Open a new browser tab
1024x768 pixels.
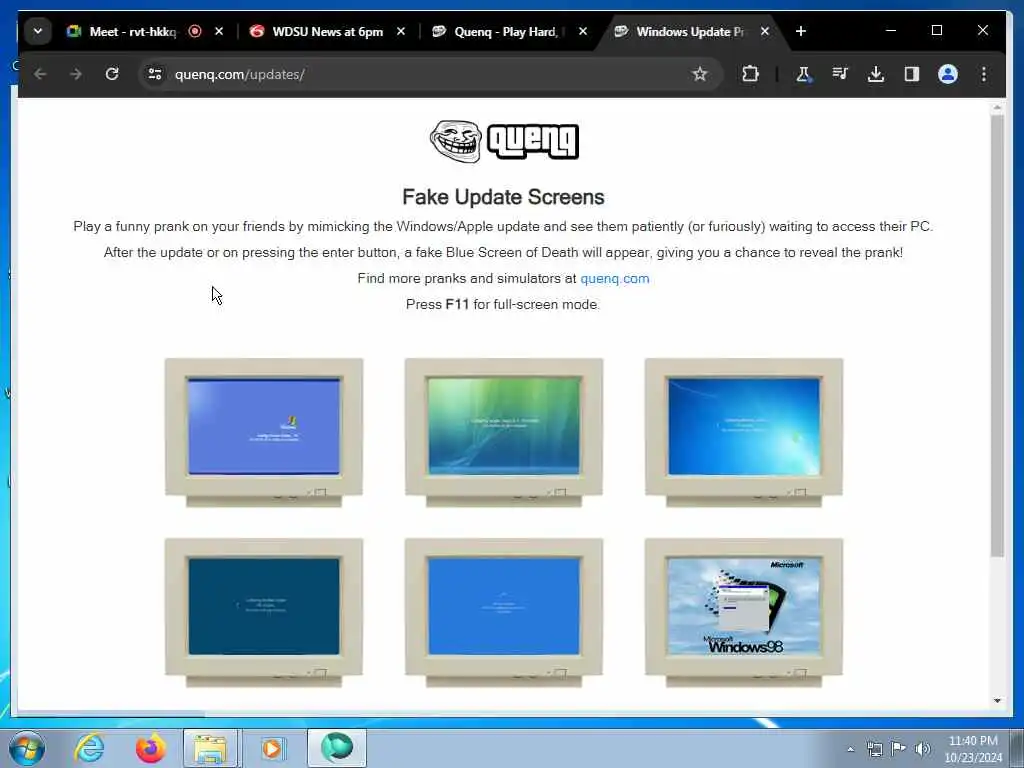pos(801,31)
